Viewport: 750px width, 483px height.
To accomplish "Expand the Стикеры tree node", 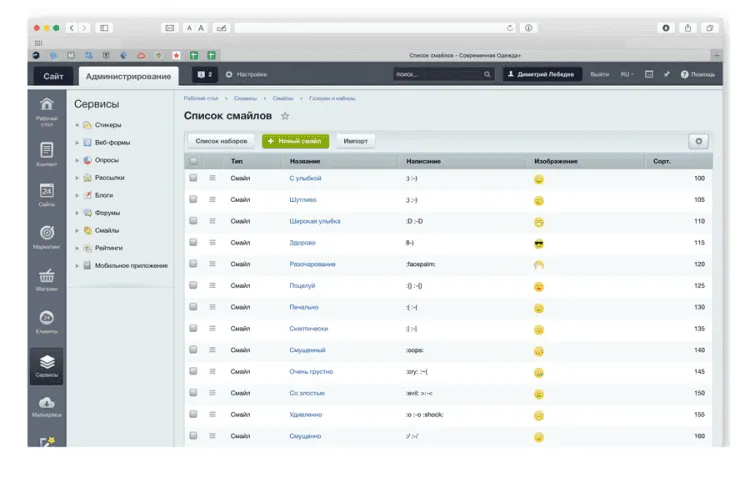I will pos(77,125).
